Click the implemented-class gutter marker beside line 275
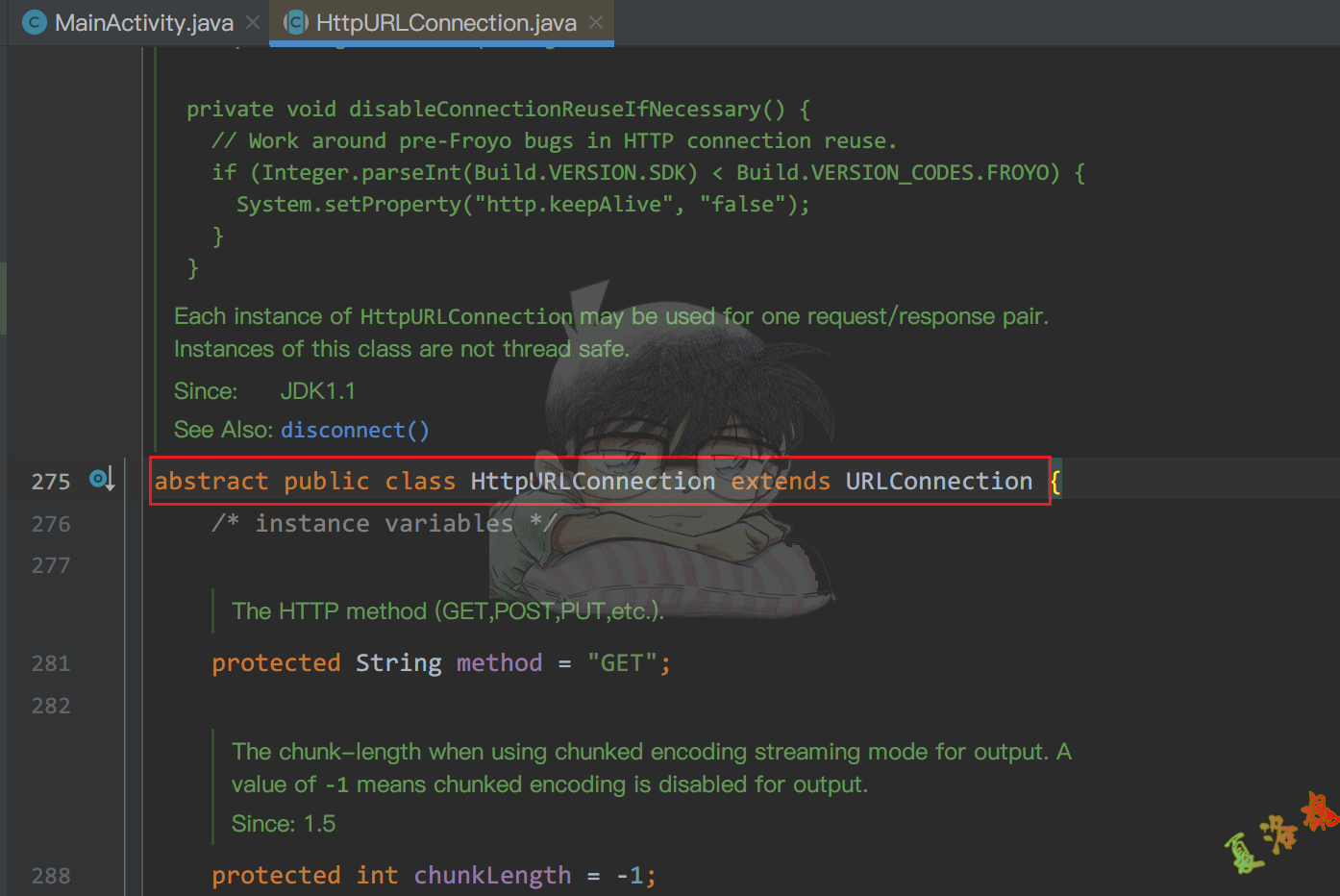1340x896 pixels. pos(96,478)
